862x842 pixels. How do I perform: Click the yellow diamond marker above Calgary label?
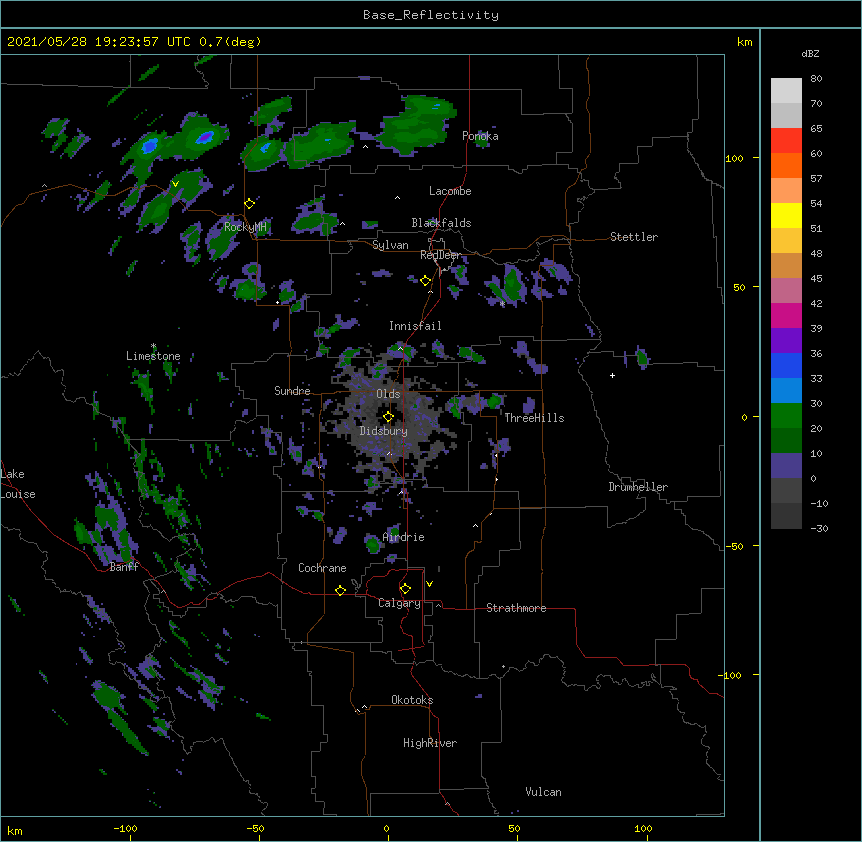click(x=405, y=589)
